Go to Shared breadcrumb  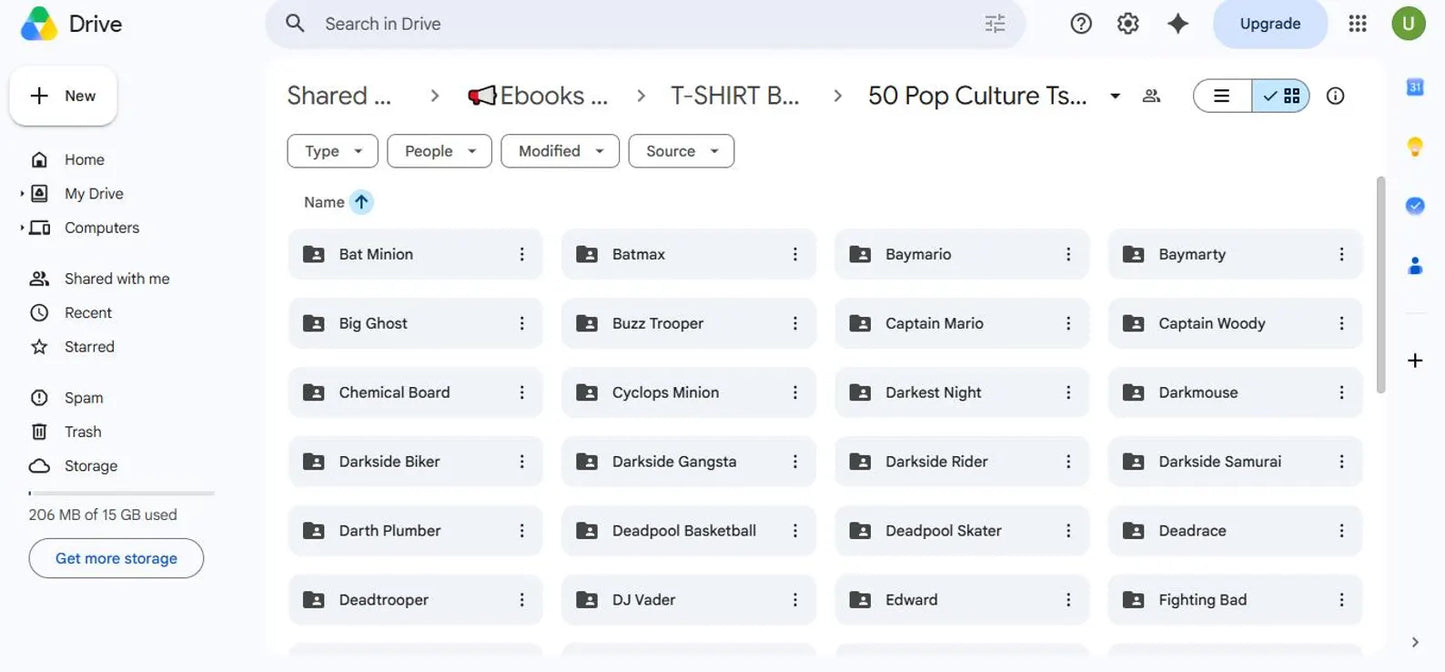pos(339,96)
